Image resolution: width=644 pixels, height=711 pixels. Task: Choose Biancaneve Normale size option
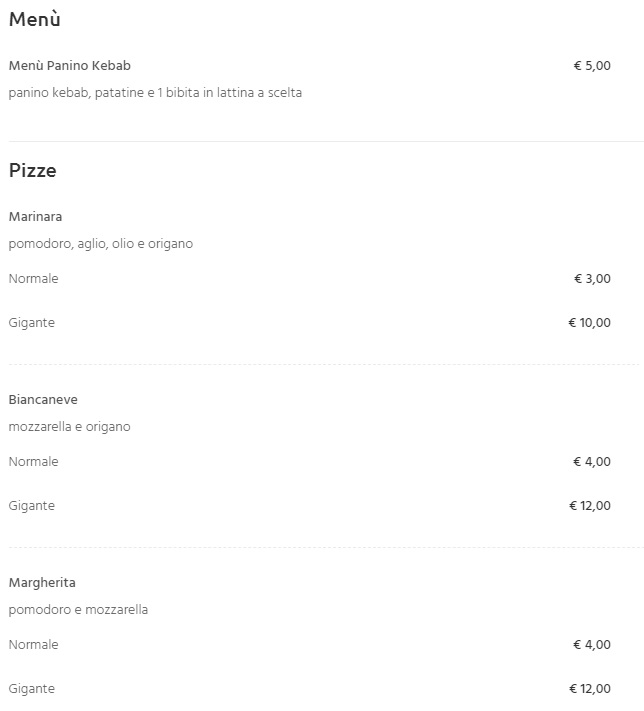coord(34,462)
